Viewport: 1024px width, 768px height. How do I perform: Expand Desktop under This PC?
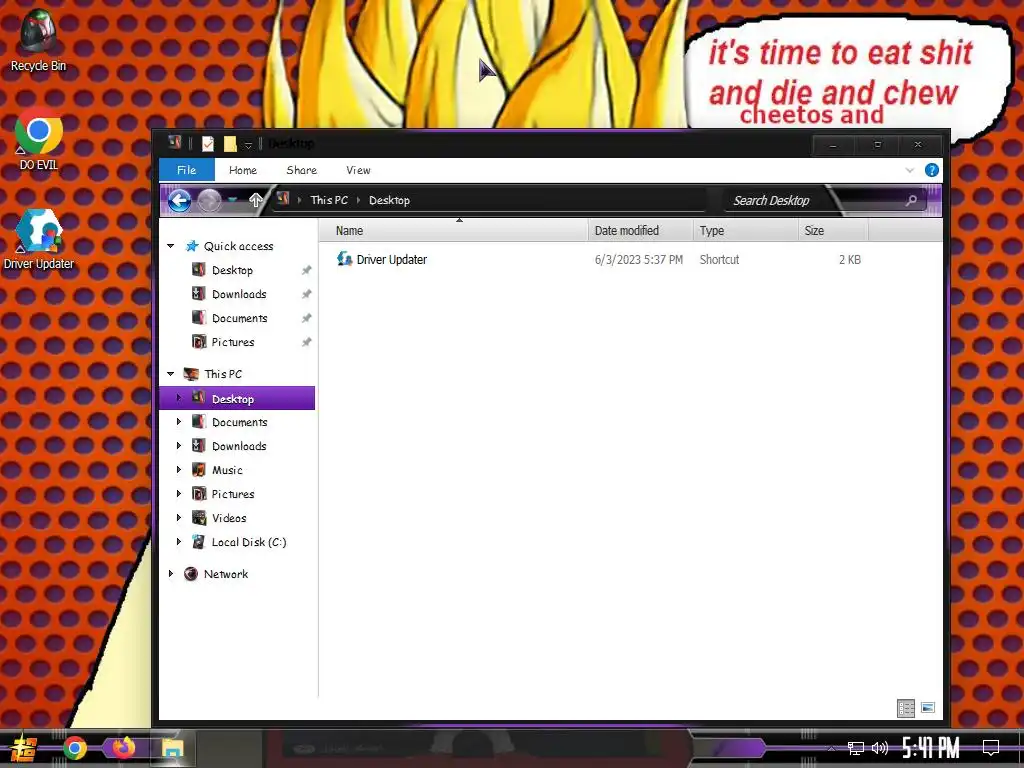pyautogui.click(x=179, y=398)
